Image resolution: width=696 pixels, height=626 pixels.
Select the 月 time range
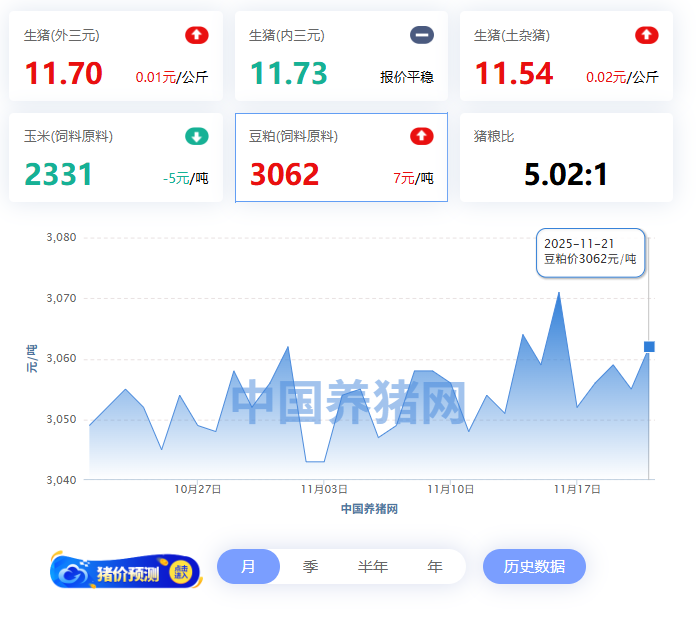point(248,566)
